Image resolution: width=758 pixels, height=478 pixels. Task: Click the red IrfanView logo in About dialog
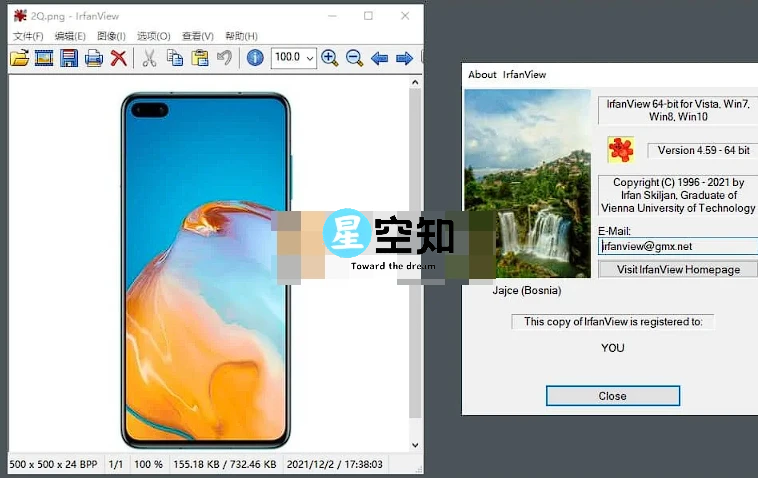point(621,149)
